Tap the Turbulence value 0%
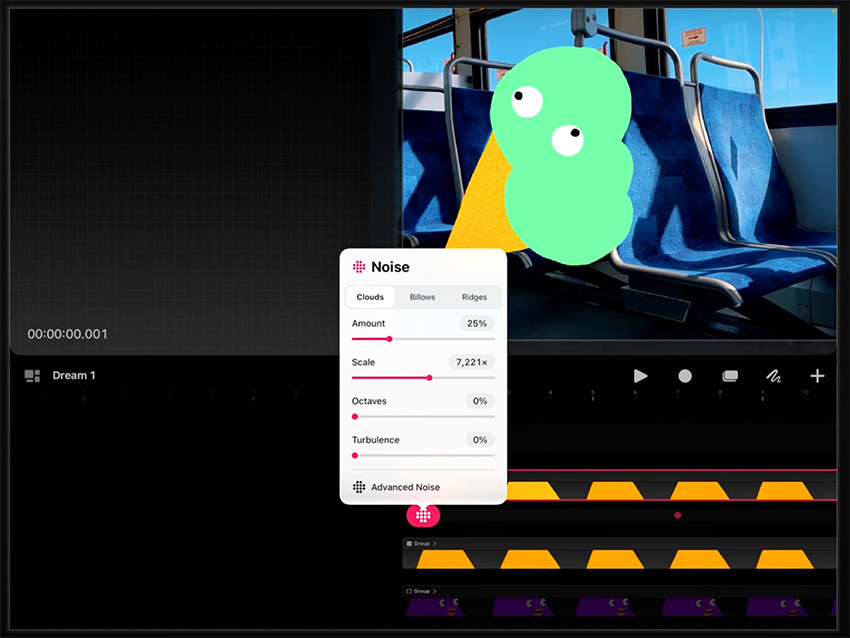The height and width of the screenshot is (638, 850). [480, 440]
